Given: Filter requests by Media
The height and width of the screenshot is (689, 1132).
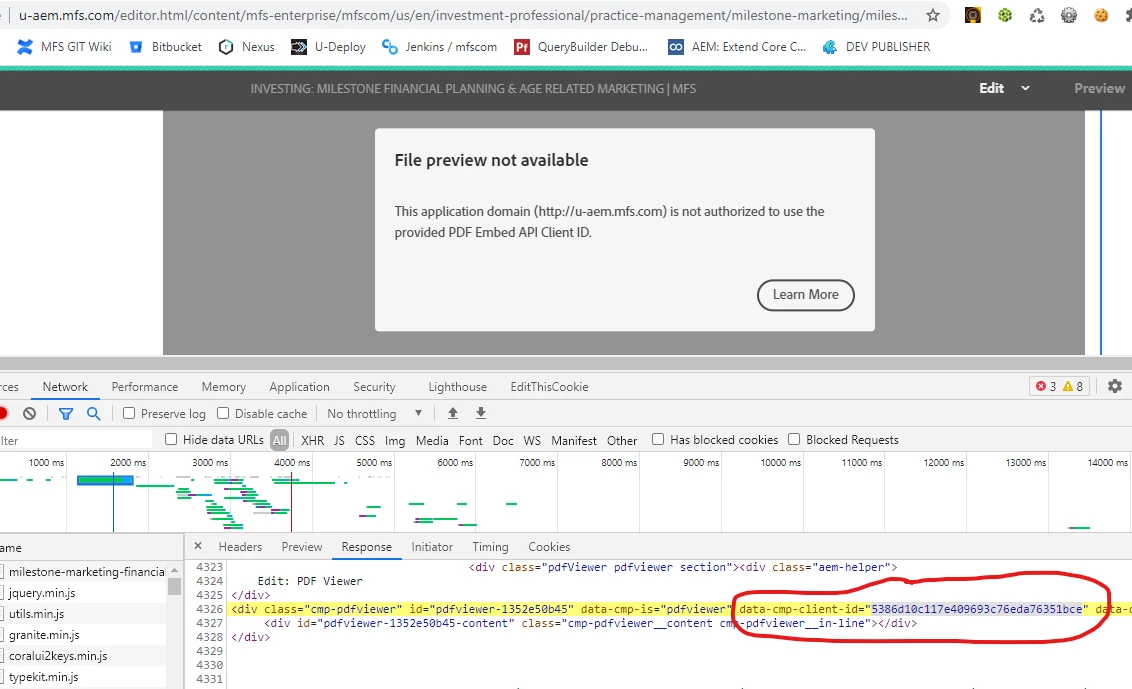Looking at the screenshot, I should click(432, 441).
